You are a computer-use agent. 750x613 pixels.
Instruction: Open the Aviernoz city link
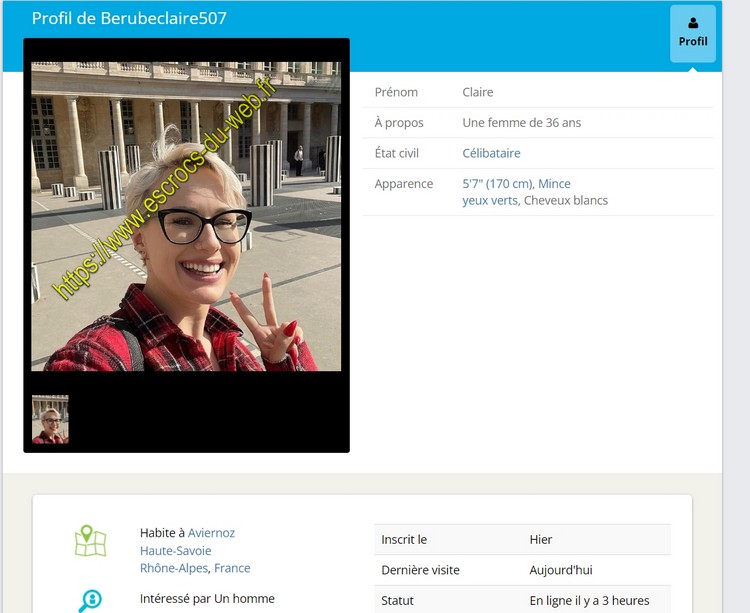tap(211, 533)
